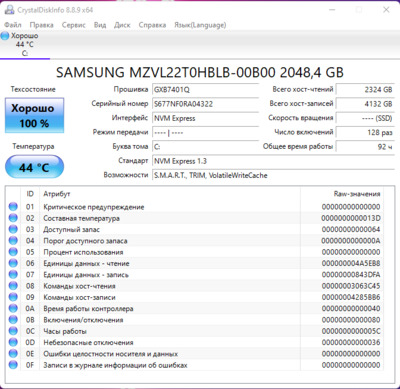
Task: Click the Хорошо 100 % health status button
Action: point(34,115)
